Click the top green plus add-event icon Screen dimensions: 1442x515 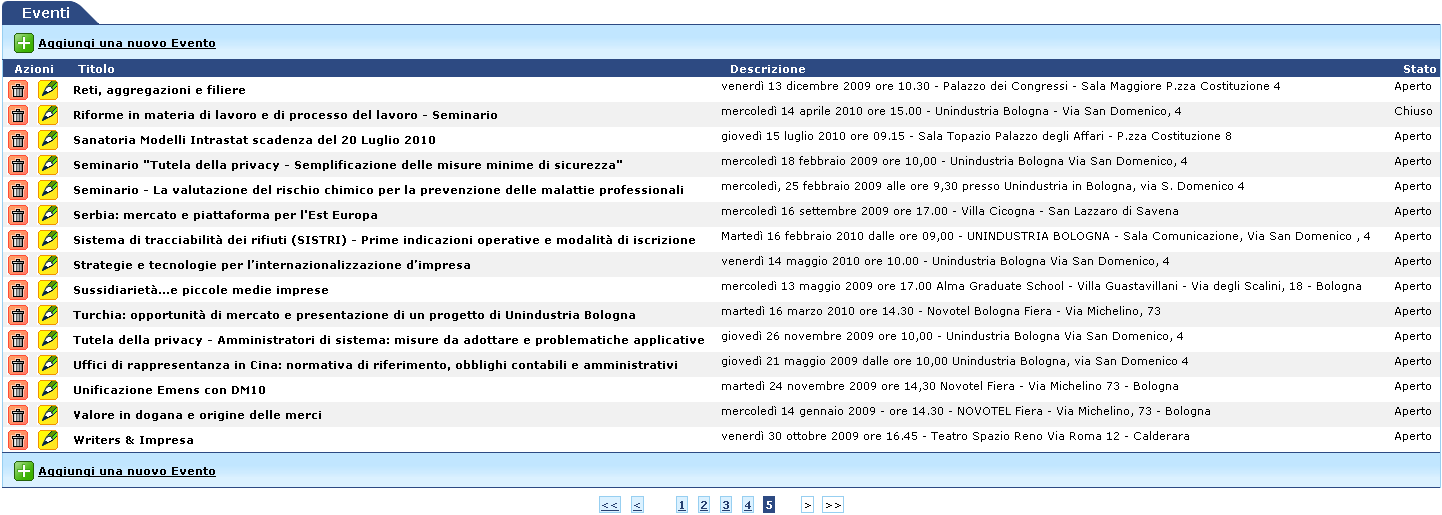pyautogui.click(x=24, y=43)
